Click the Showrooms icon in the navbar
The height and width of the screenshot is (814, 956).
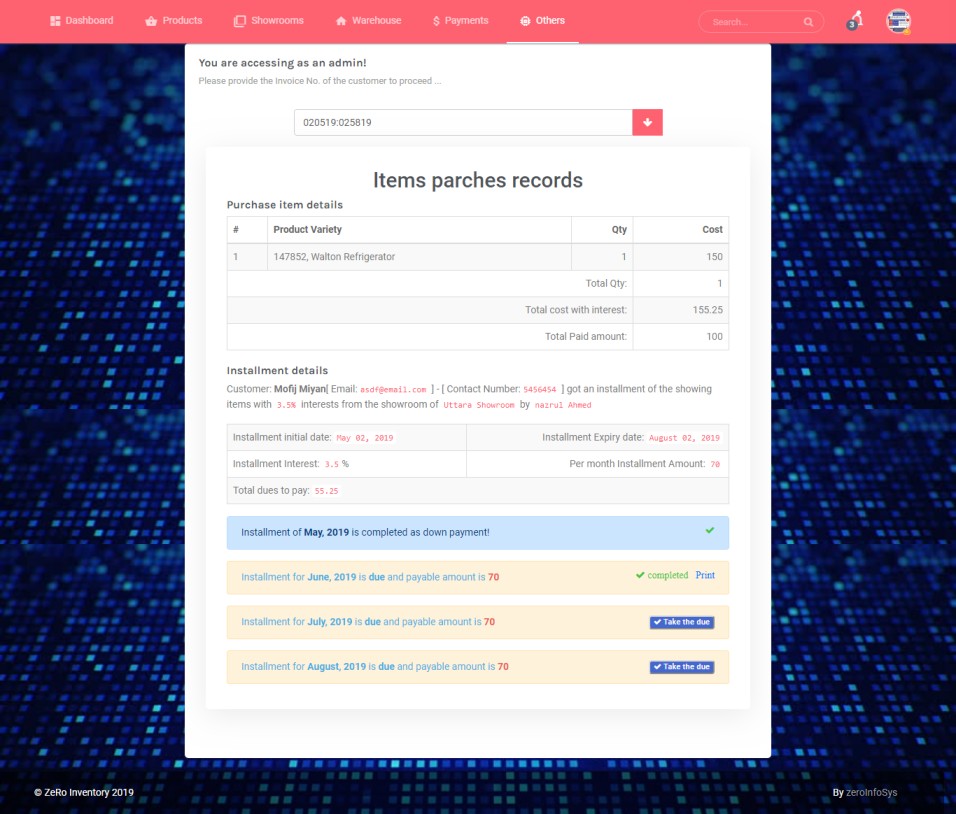pos(239,21)
